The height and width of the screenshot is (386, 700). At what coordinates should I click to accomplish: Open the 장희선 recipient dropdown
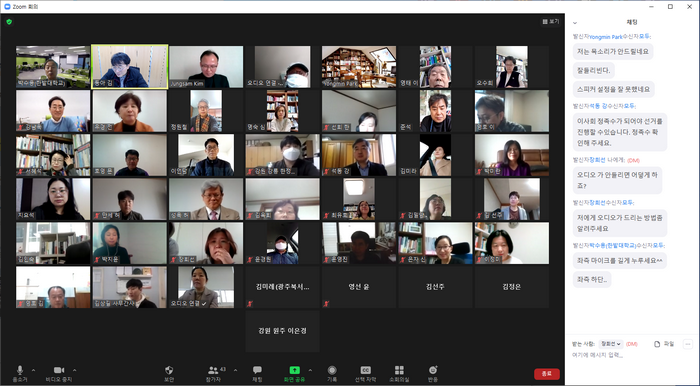coord(611,344)
